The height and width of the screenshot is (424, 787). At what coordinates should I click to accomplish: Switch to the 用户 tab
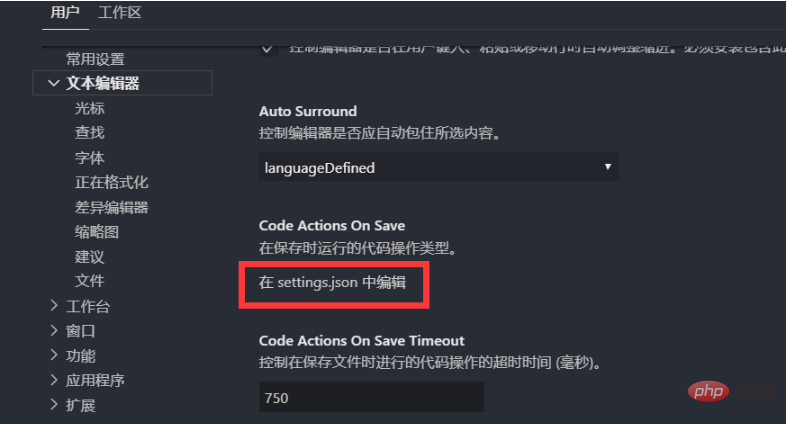pos(65,13)
